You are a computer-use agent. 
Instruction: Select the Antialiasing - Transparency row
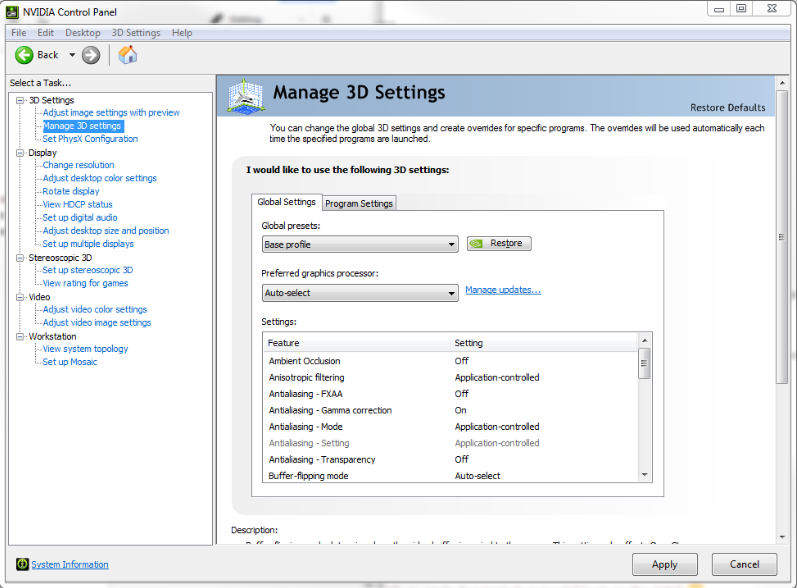[450, 459]
